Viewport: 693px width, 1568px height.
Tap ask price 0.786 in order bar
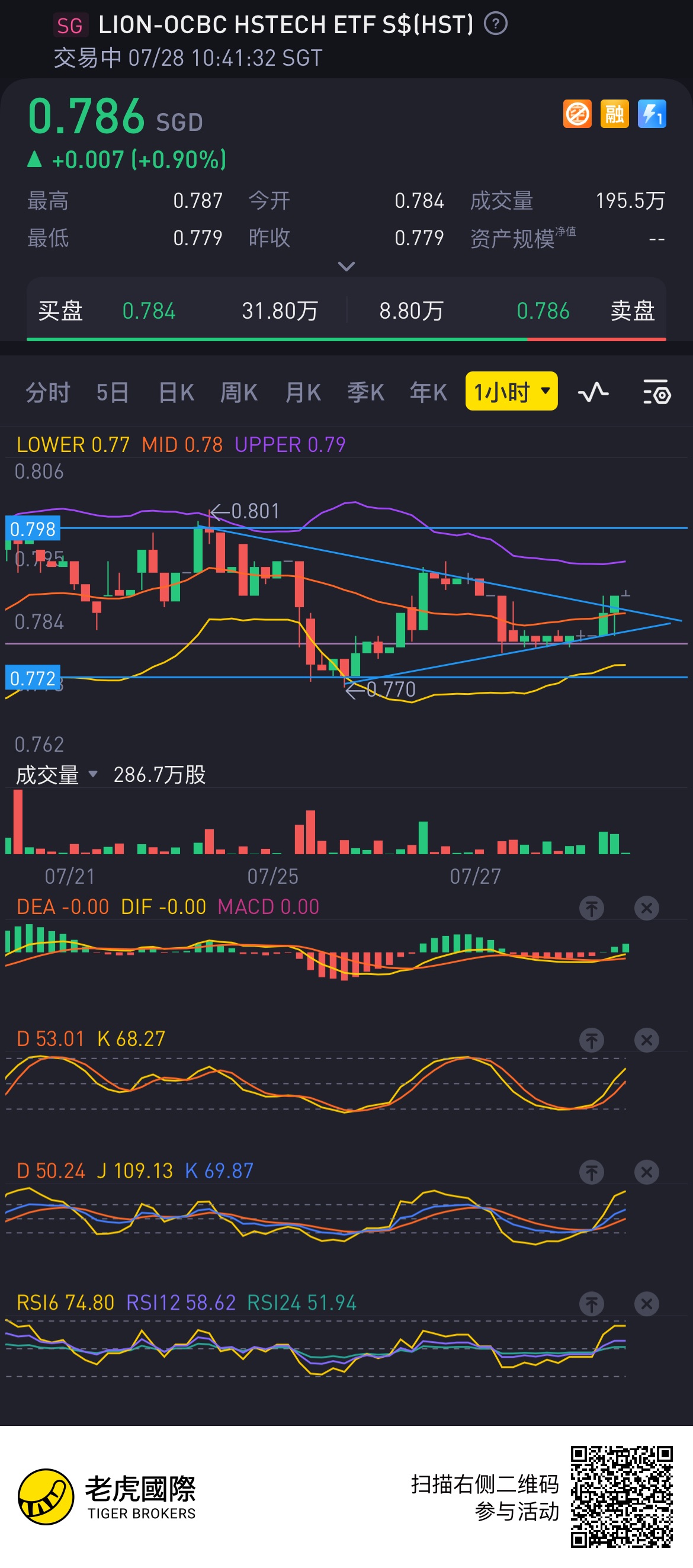pos(543,311)
